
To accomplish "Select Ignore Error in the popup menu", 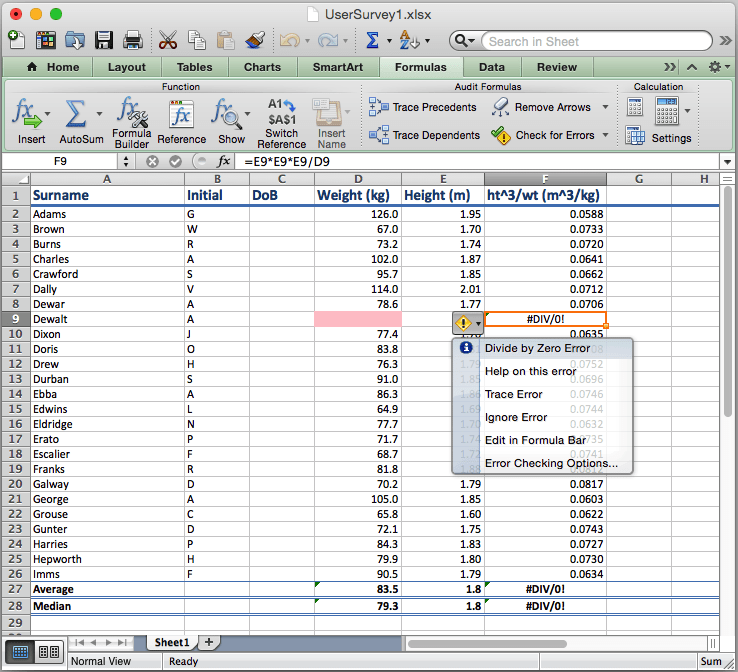I will [x=515, y=417].
